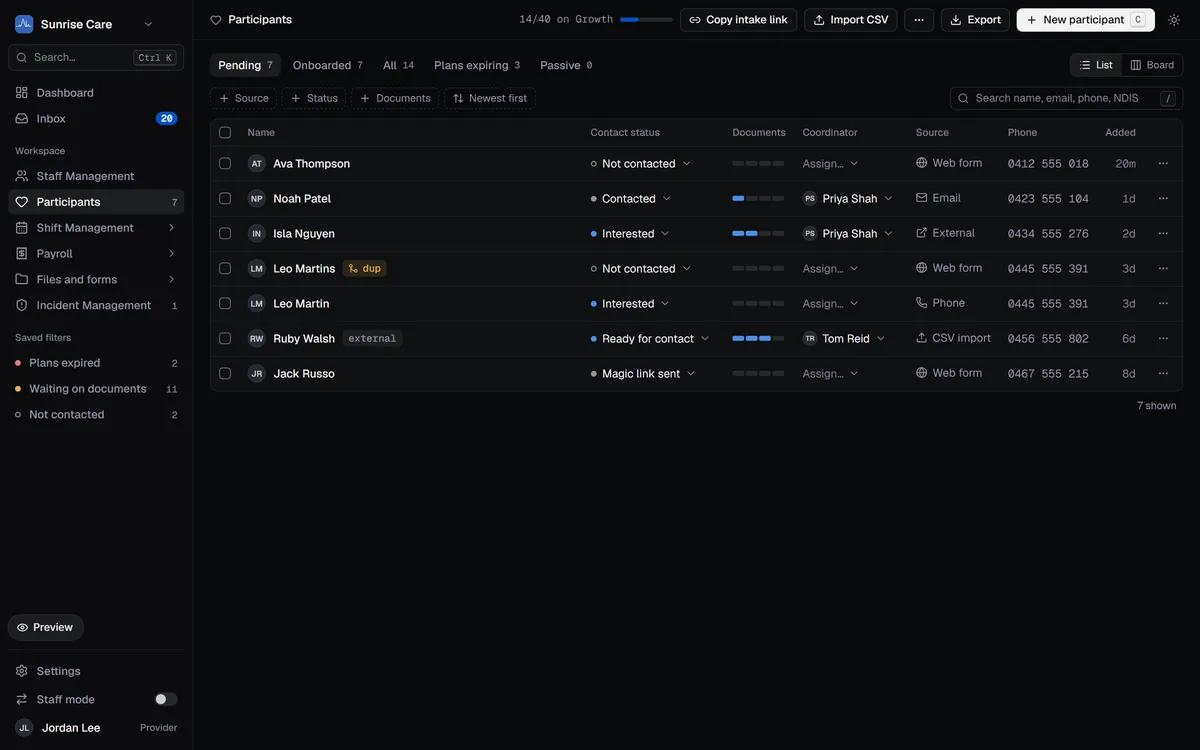Tick the select-all checkbox in table header
Image resolution: width=1200 pixels, height=750 pixels.
225,133
